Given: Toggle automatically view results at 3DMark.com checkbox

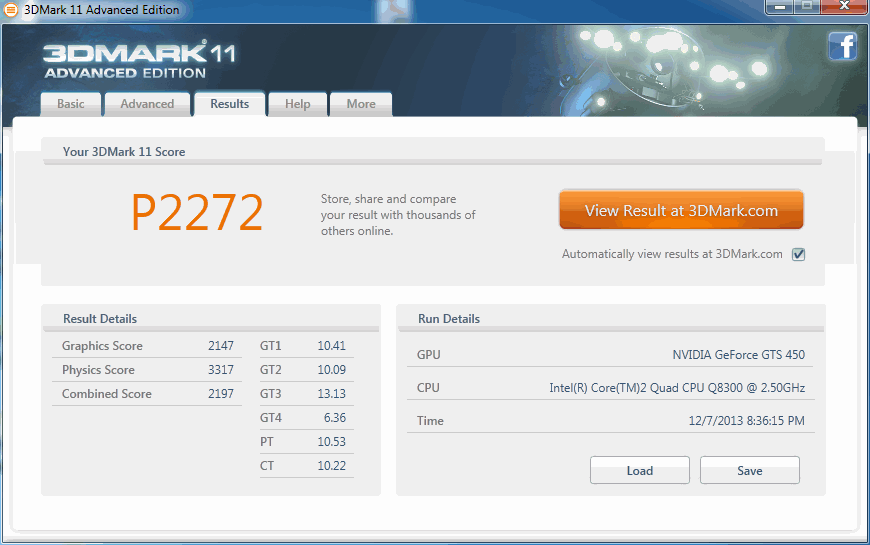Looking at the screenshot, I should [798, 254].
